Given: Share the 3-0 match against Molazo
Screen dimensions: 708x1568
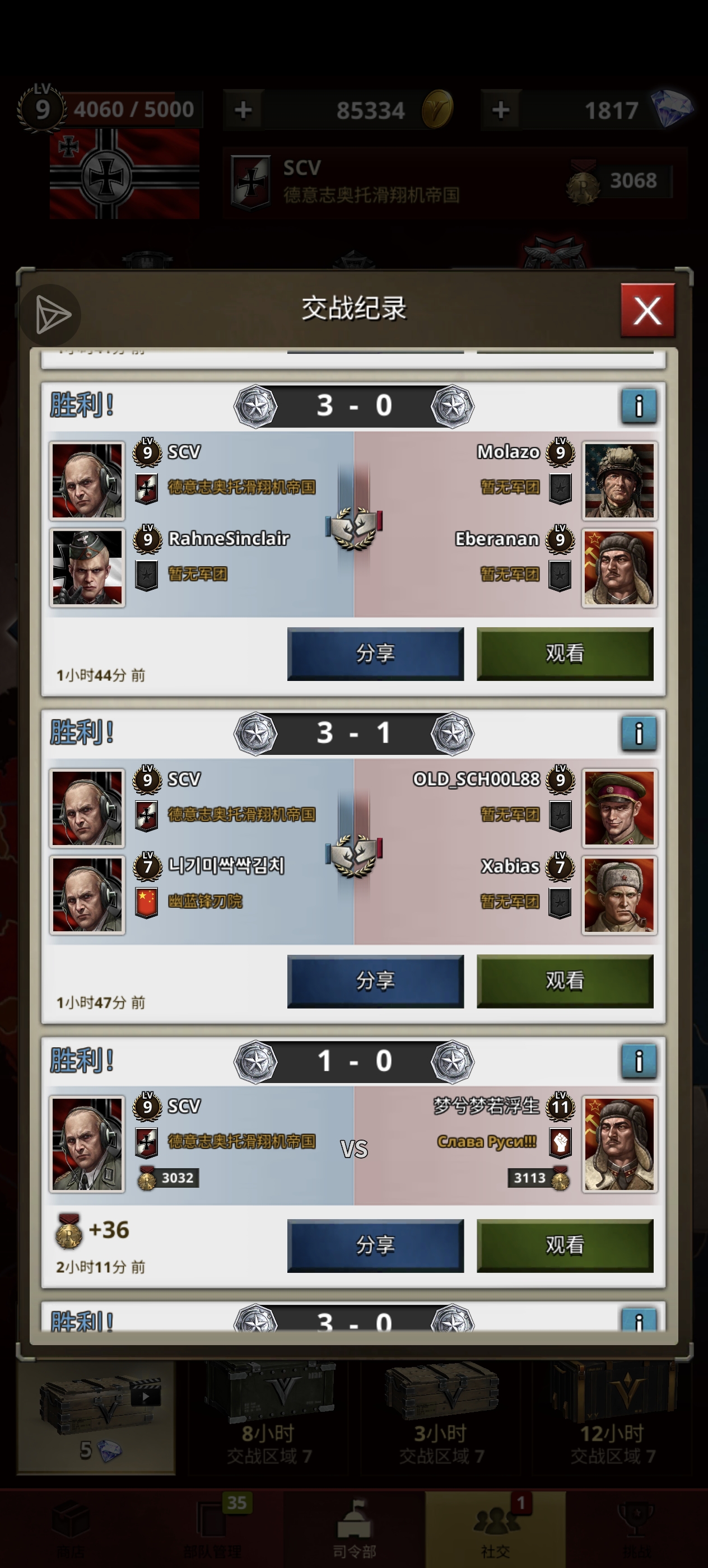Looking at the screenshot, I should click(375, 654).
